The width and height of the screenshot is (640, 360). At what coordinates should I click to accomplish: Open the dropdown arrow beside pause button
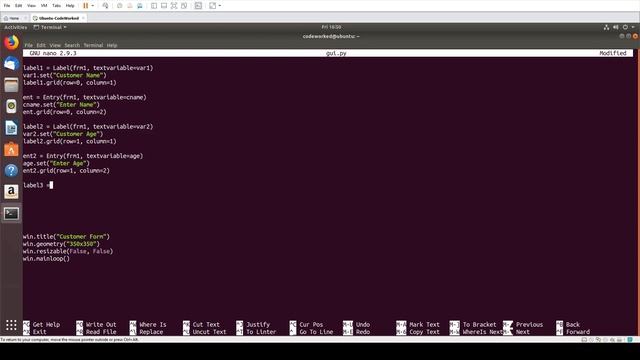pos(93,6)
